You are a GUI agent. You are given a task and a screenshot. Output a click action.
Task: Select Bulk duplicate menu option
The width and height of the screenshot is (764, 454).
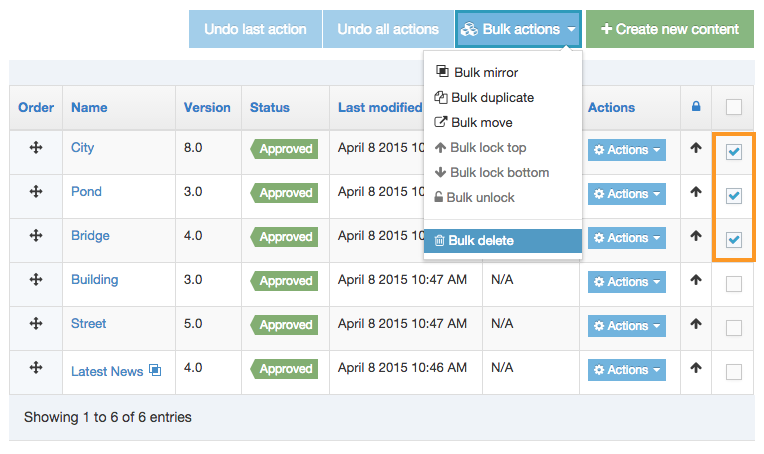coord(493,98)
